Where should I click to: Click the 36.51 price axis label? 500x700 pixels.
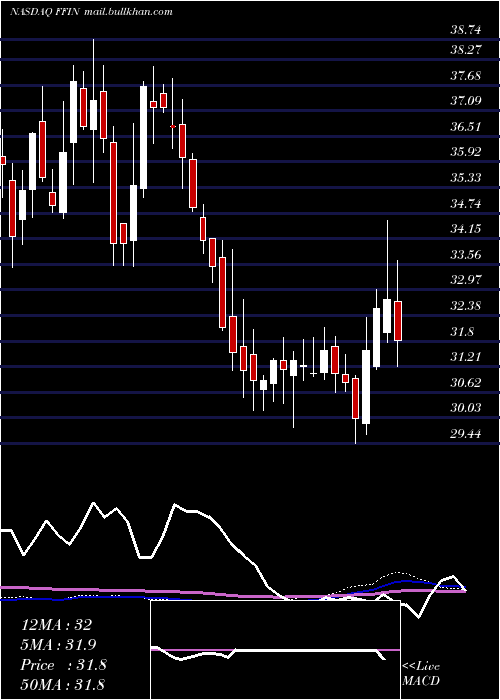[x=466, y=127]
